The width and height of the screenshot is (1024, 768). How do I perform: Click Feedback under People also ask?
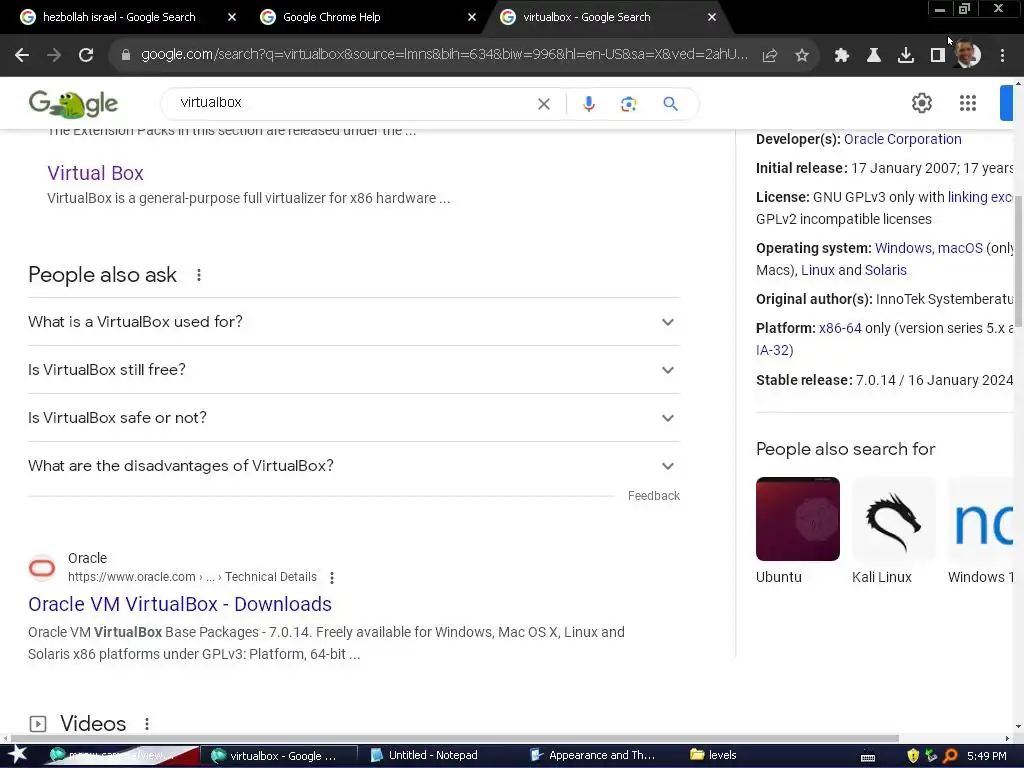(654, 496)
